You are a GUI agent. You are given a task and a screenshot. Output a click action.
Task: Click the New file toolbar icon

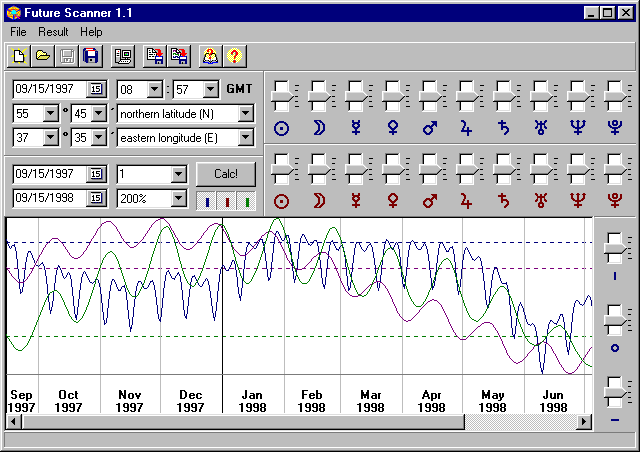click(19, 56)
